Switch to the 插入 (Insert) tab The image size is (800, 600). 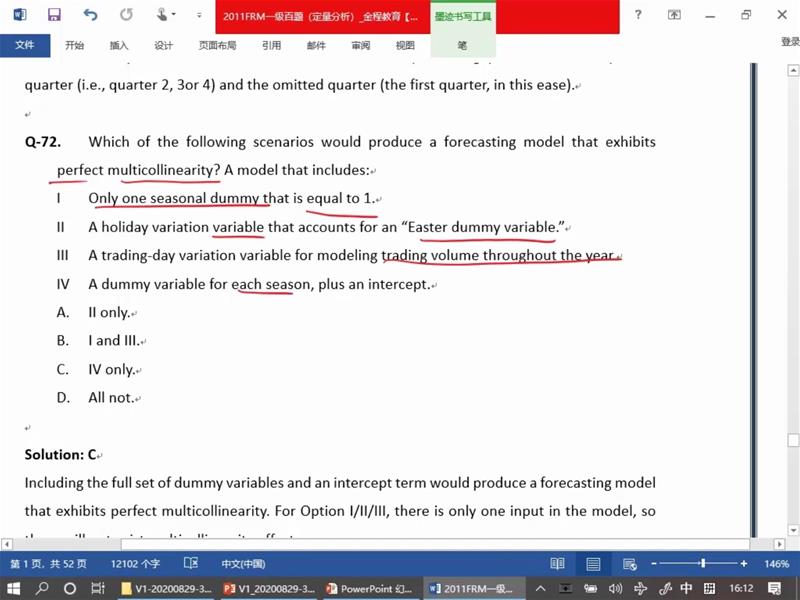pyautogui.click(x=119, y=45)
